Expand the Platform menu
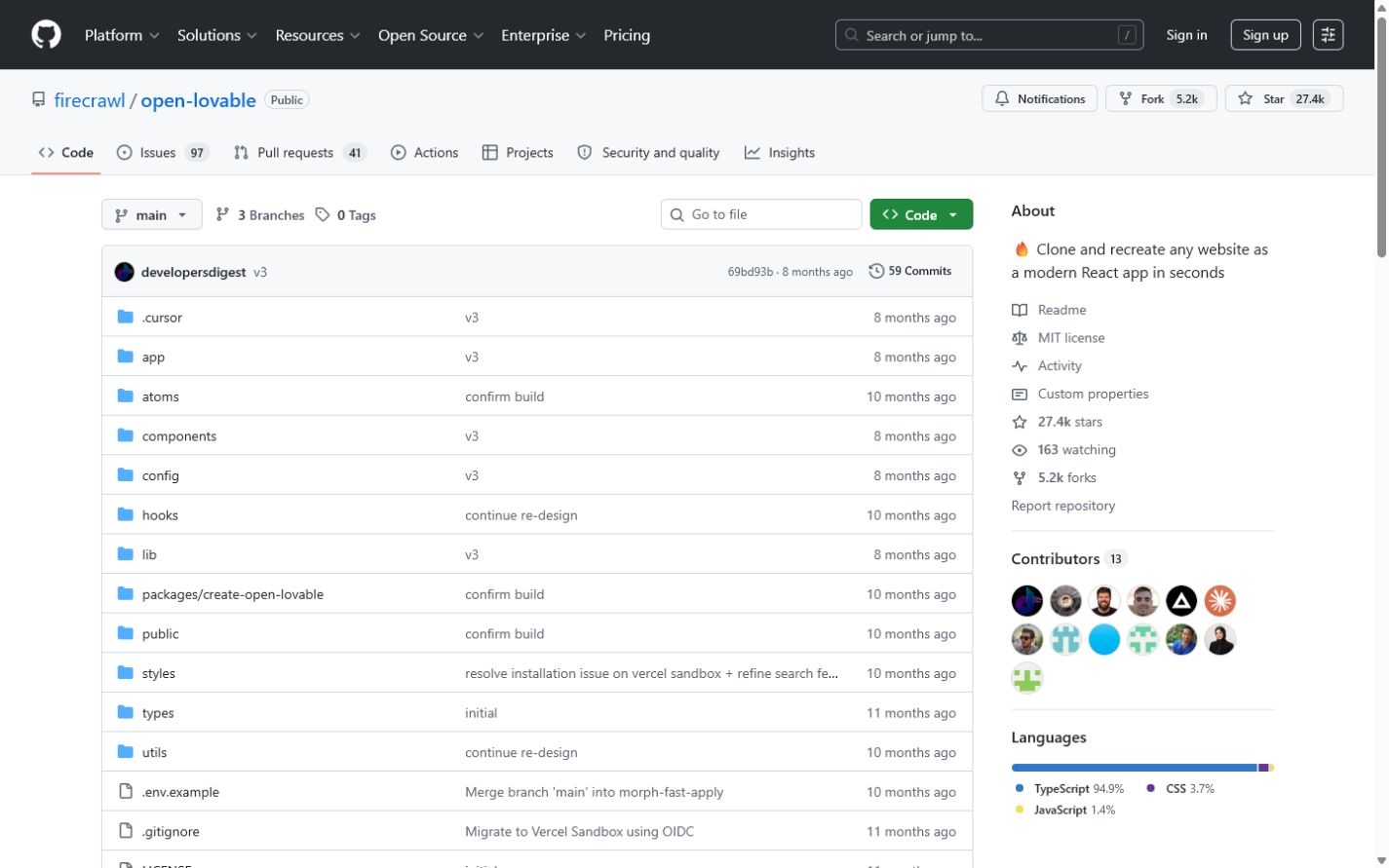 click(122, 35)
